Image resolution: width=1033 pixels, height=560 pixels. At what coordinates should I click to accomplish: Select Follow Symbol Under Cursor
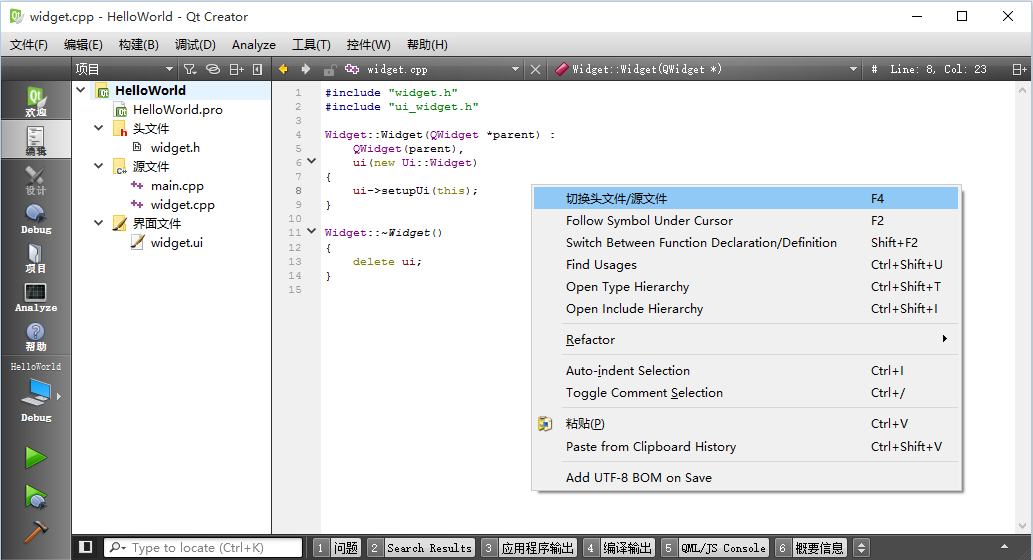pyautogui.click(x=746, y=221)
